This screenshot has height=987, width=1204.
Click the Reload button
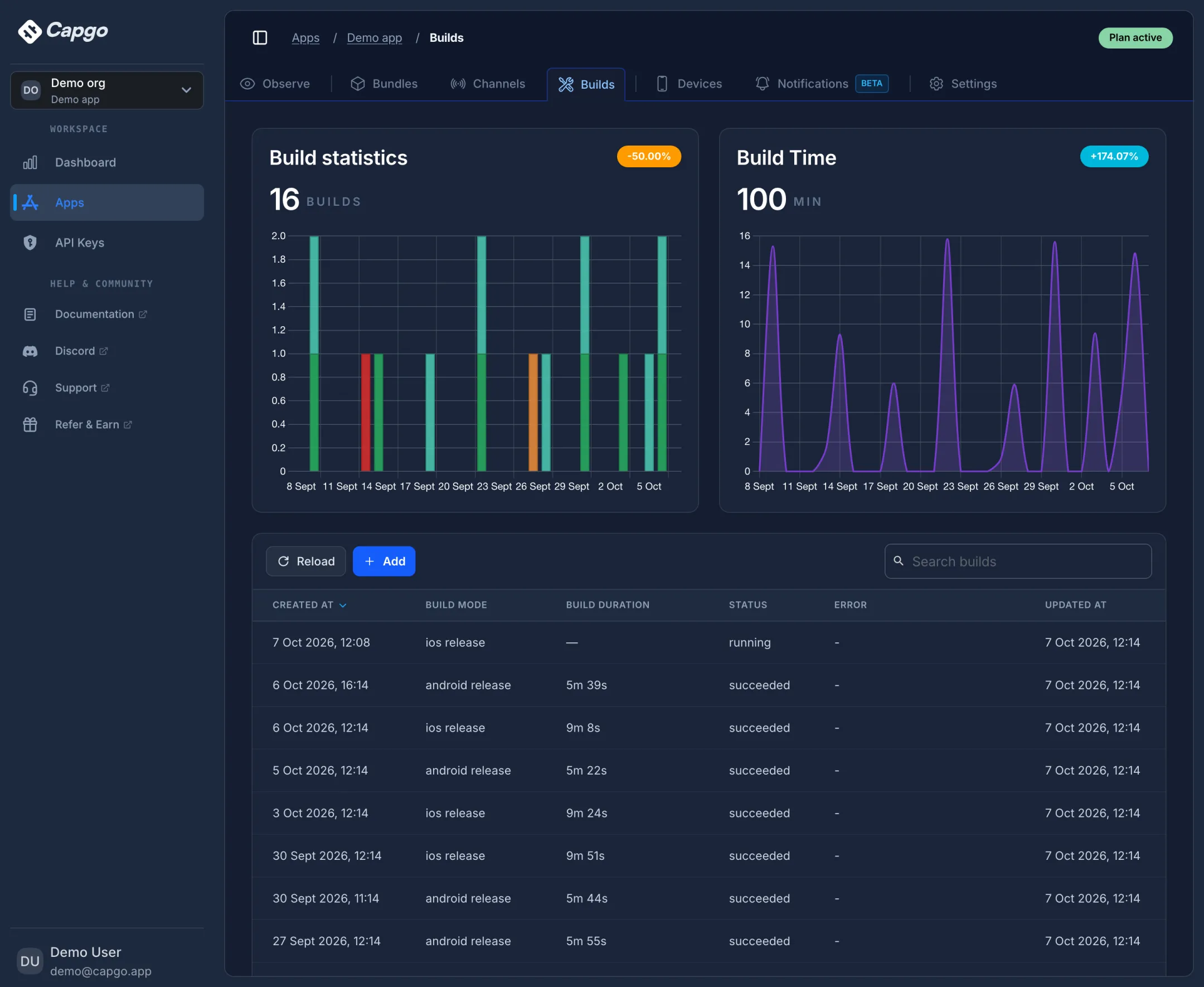(305, 561)
